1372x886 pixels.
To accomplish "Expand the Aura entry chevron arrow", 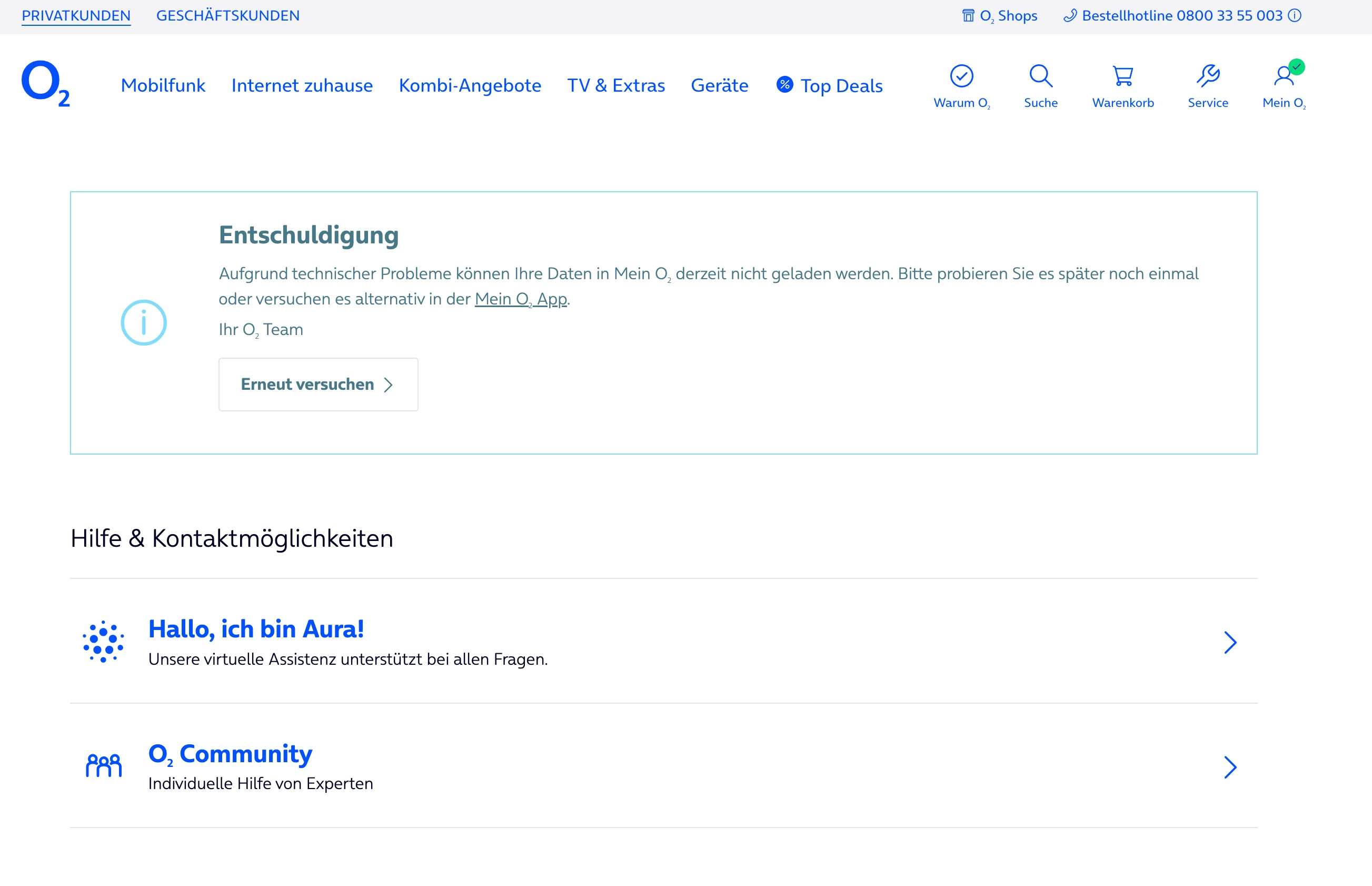I will pyautogui.click(x=1229, y=642).
